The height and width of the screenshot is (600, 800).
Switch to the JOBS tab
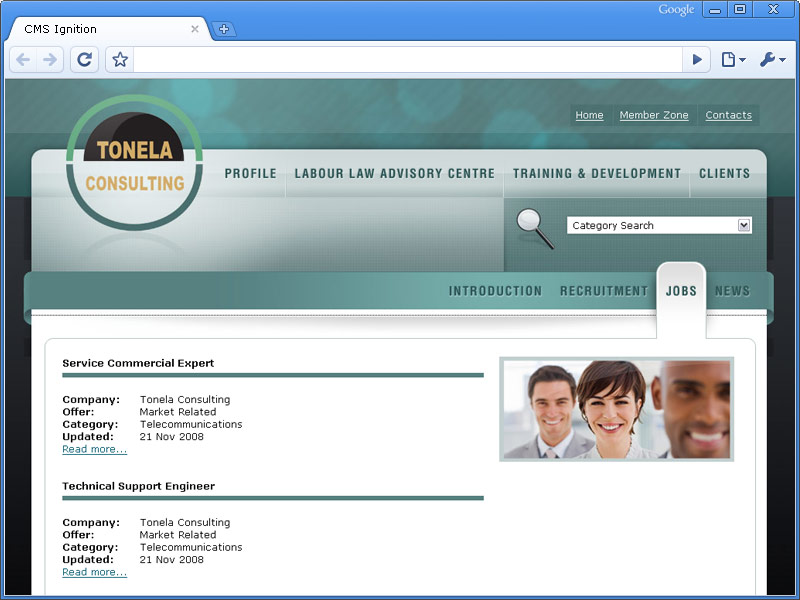click(x=681, y=291)
